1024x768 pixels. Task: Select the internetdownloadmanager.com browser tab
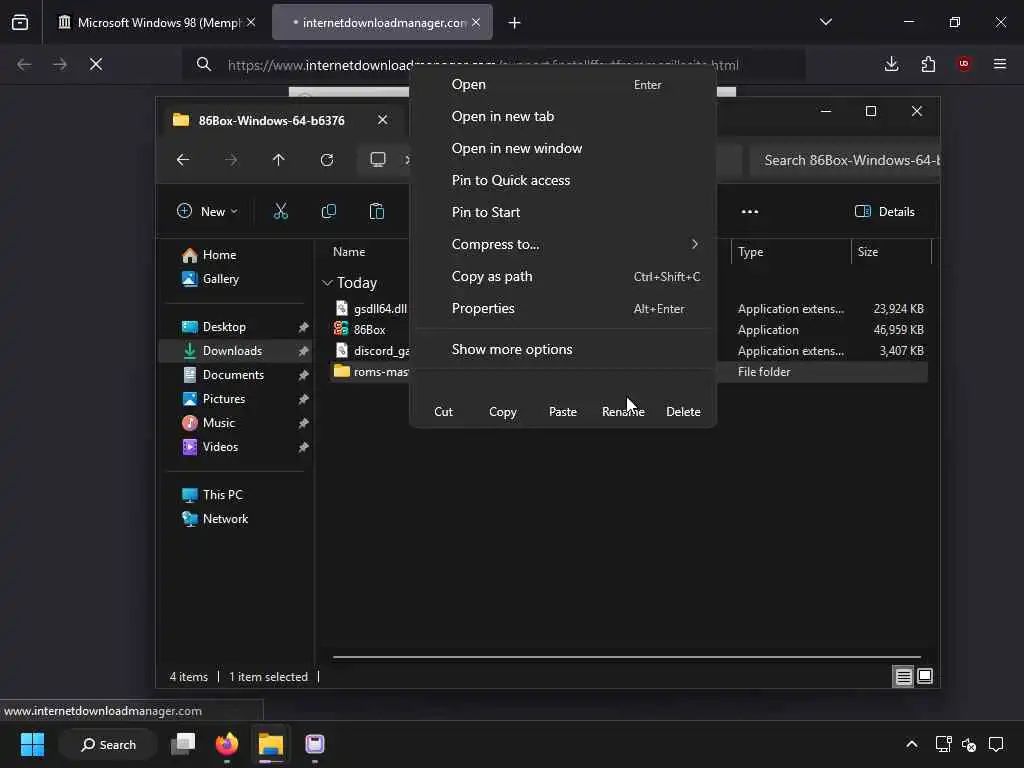(x=383, y=22)
